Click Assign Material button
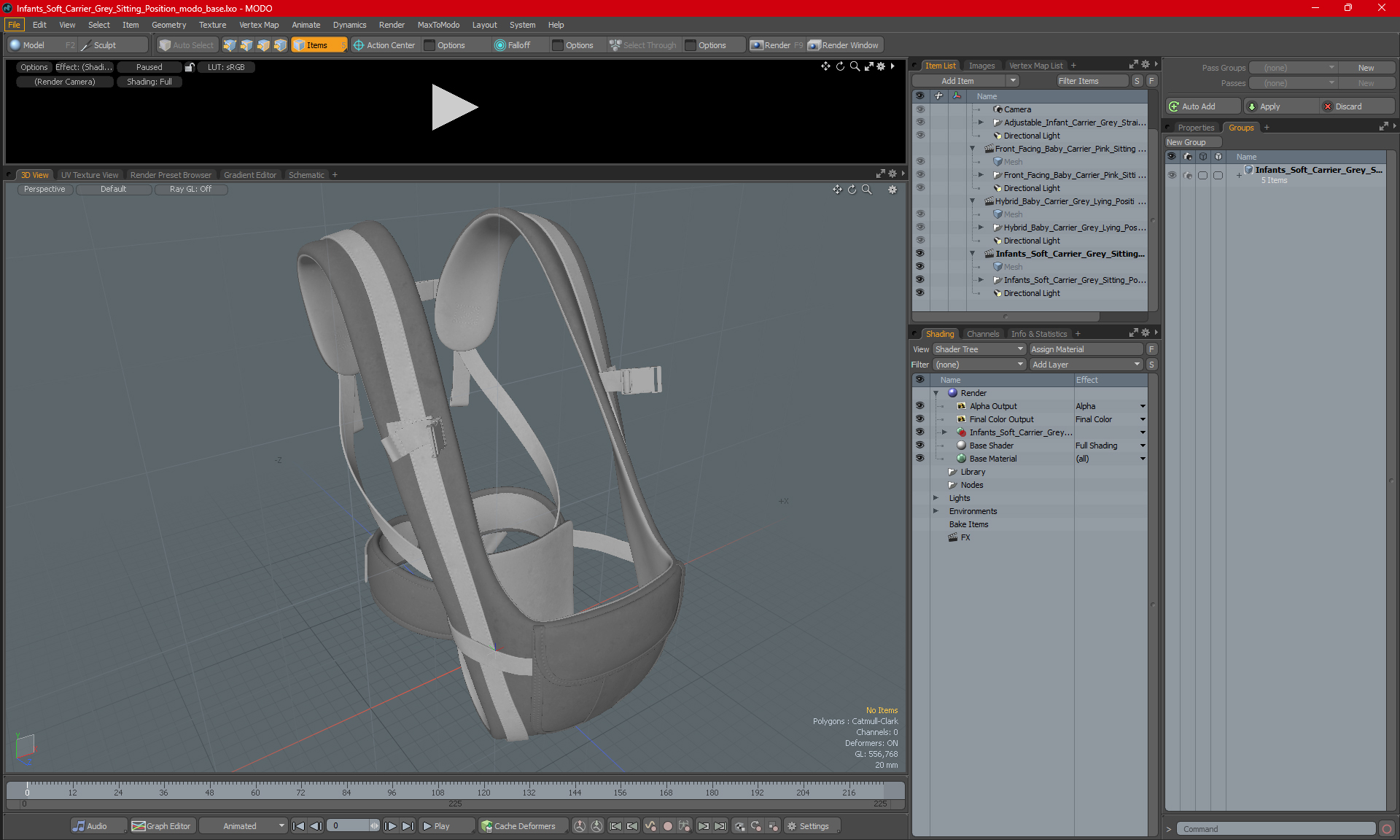 tap(1085, 349)
